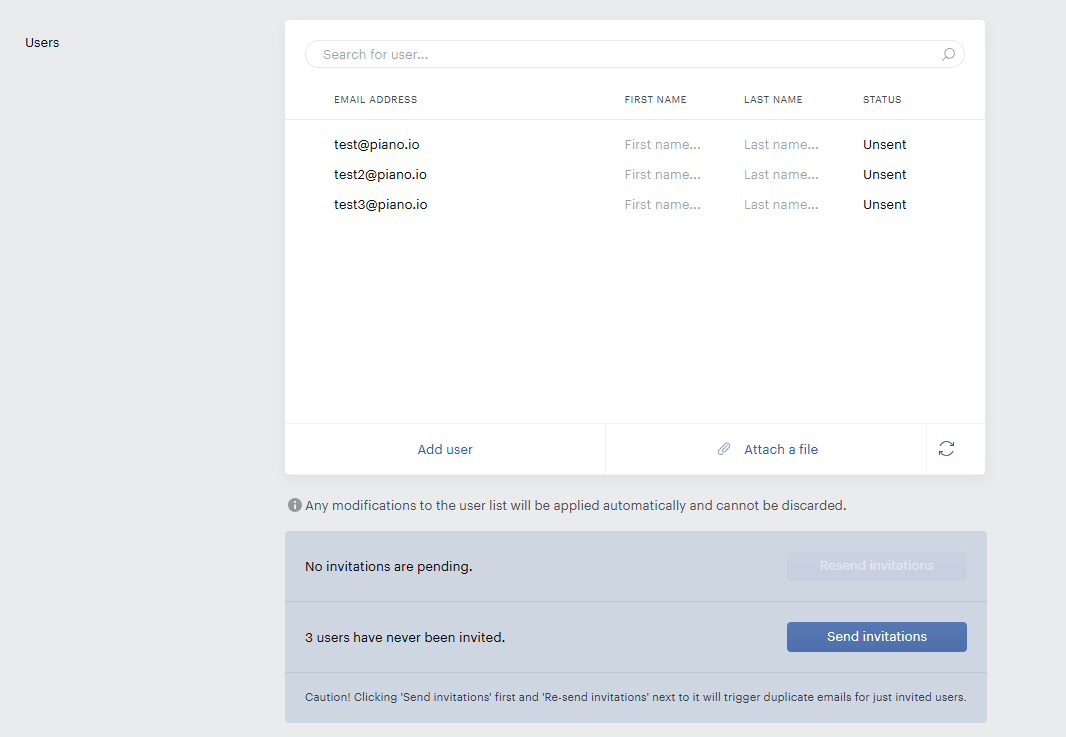Click Add user button

445,449
